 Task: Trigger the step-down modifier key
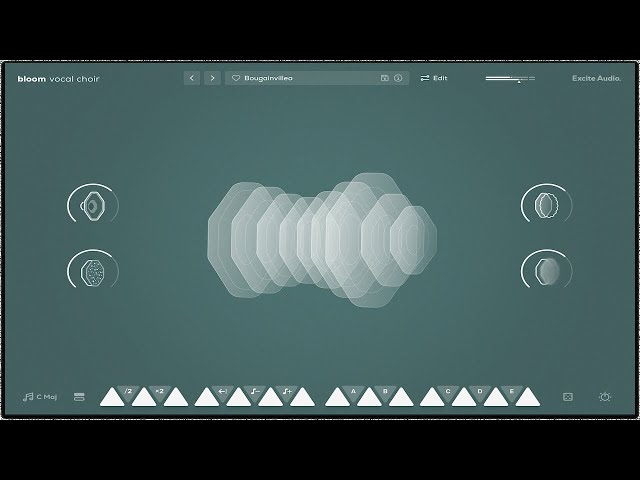point(255,392)
